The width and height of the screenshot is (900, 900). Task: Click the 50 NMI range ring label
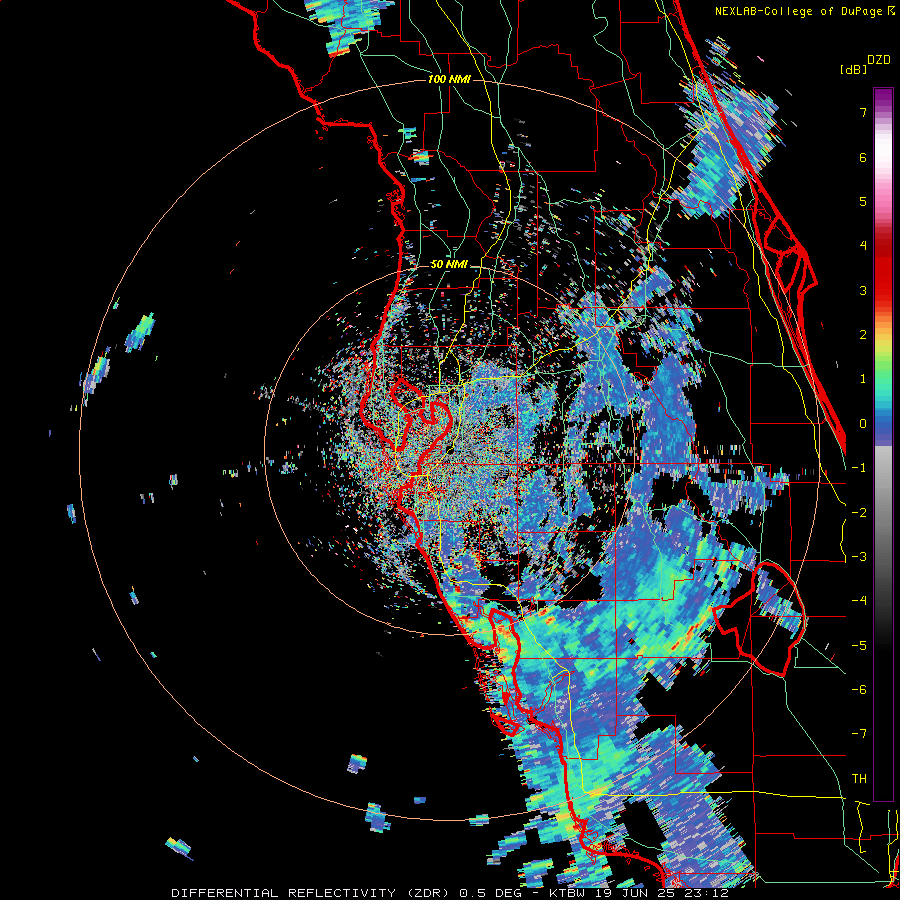tap(449, 265)
